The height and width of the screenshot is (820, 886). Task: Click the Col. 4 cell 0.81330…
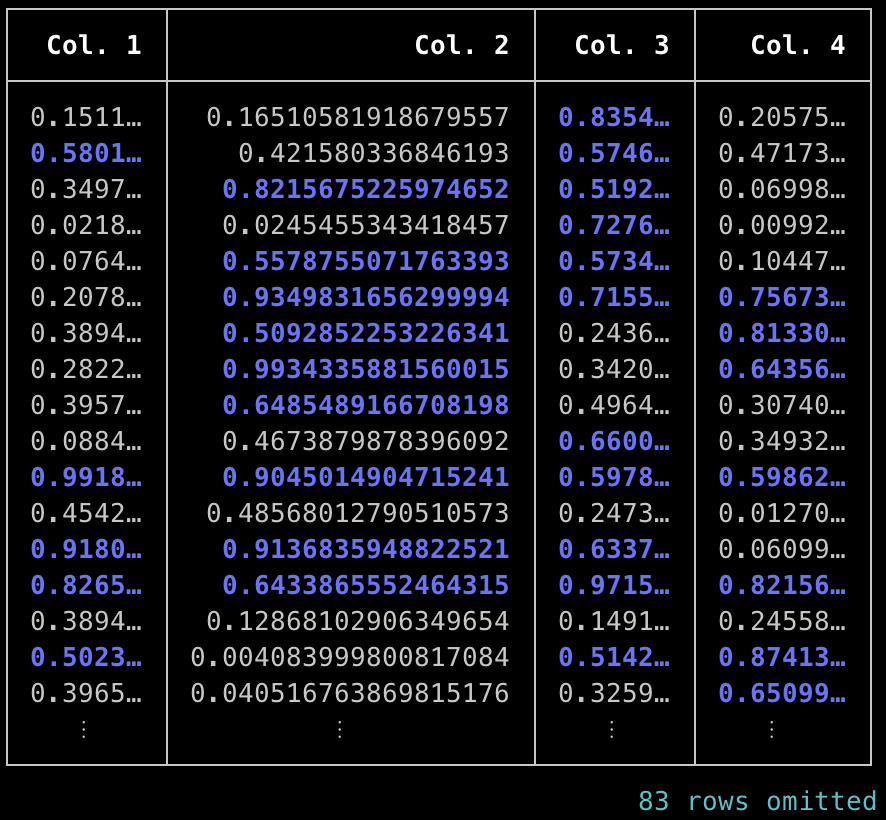(x=782, y=333)
